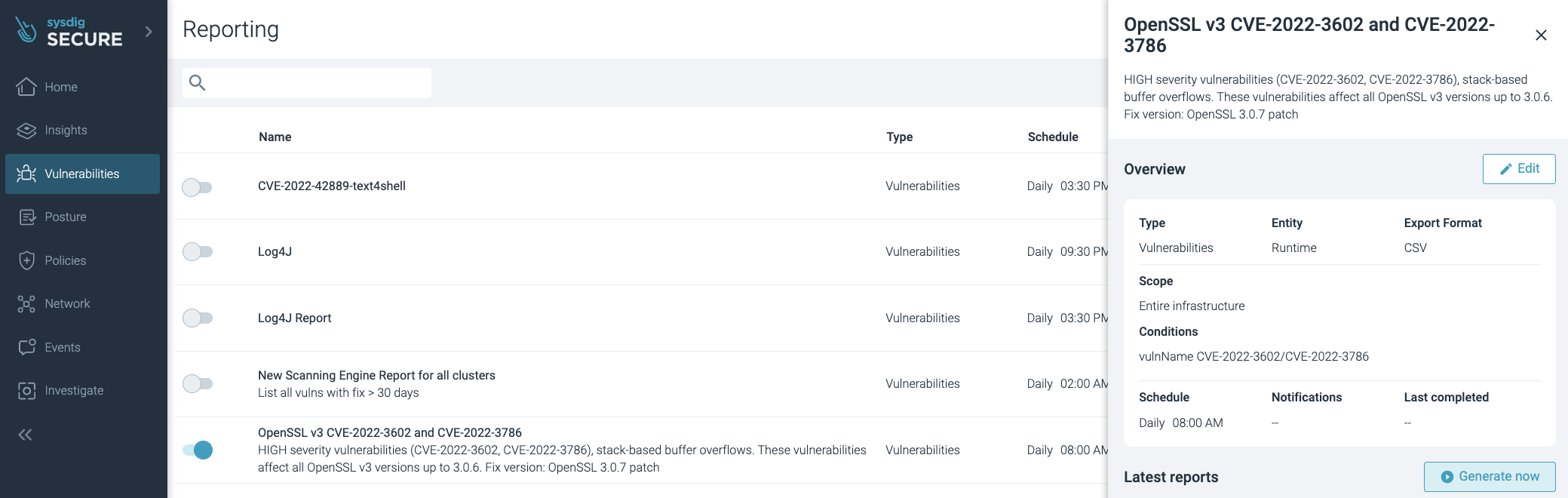Enable the Log4J Report schedule toggle
Image resolution: width=1568 pixels, height=498 pixels.
click(x=197, y=318)
